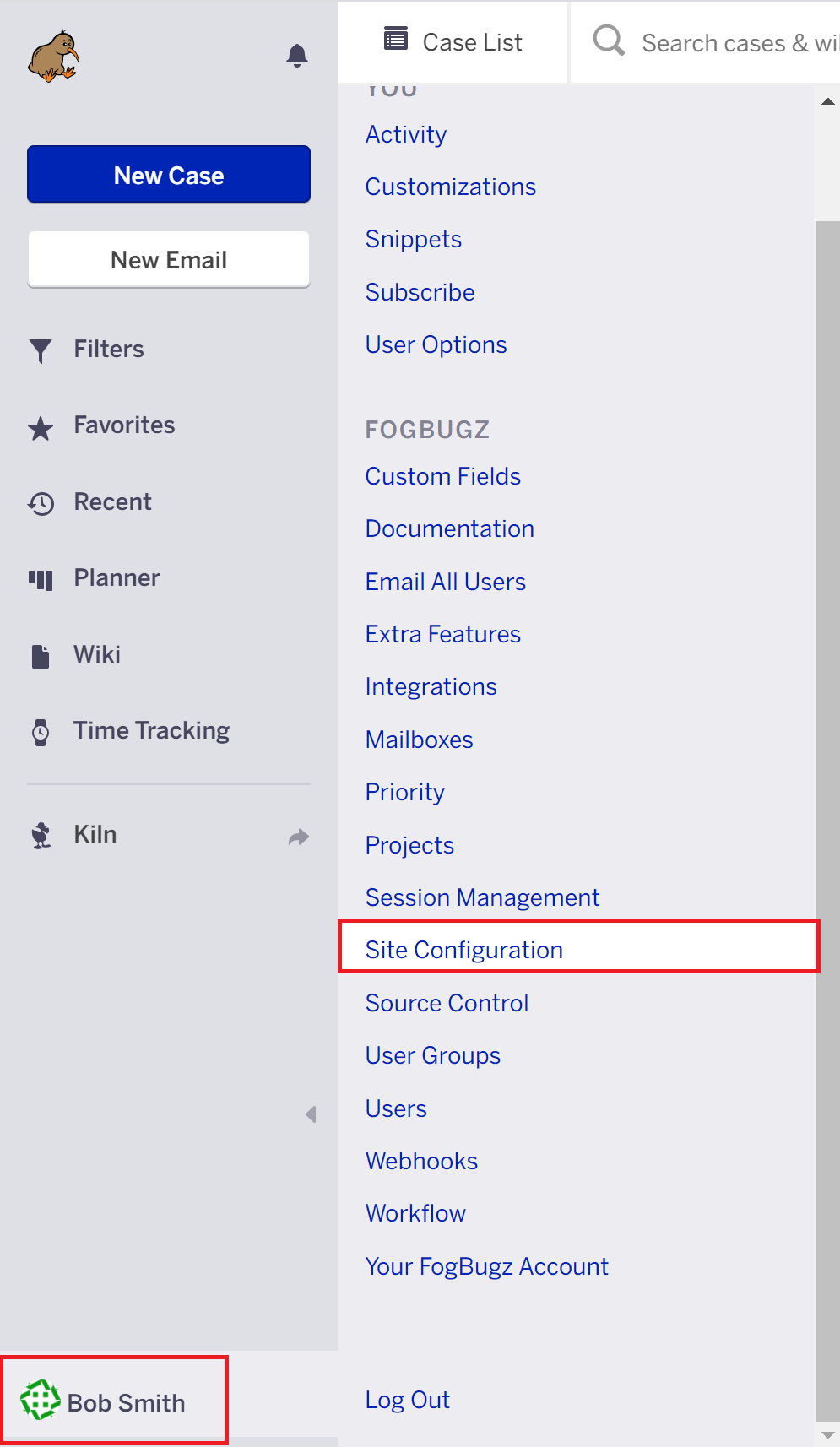Click the Wiki document icon
The height and width of the screenshot is (1447, 840).
(x=41, y=656)
